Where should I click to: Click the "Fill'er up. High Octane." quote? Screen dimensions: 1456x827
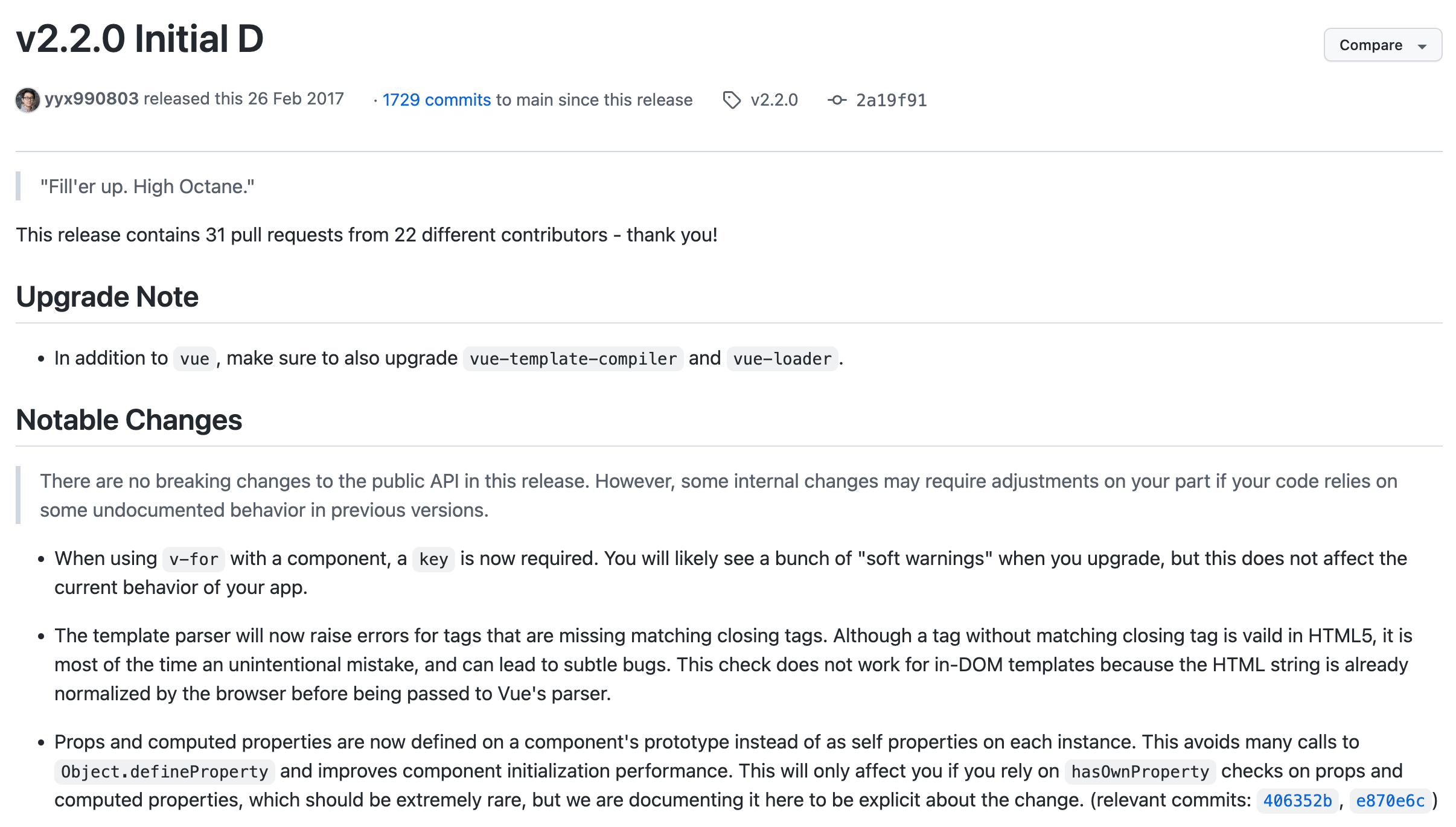pyautogui.click(x=147, y=187)
